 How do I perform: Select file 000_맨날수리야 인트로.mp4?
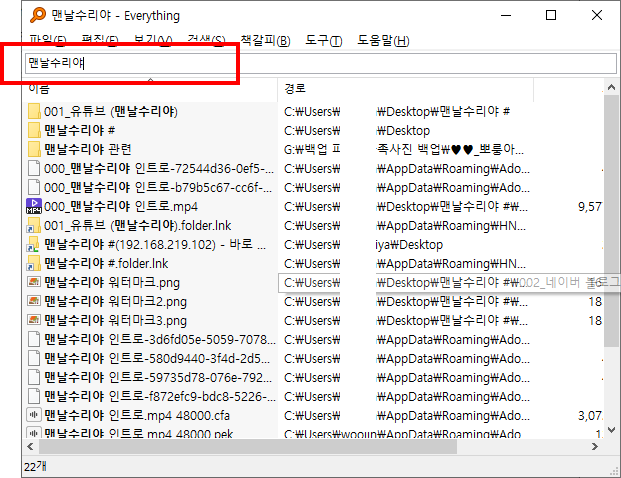(x=121, y=206)
